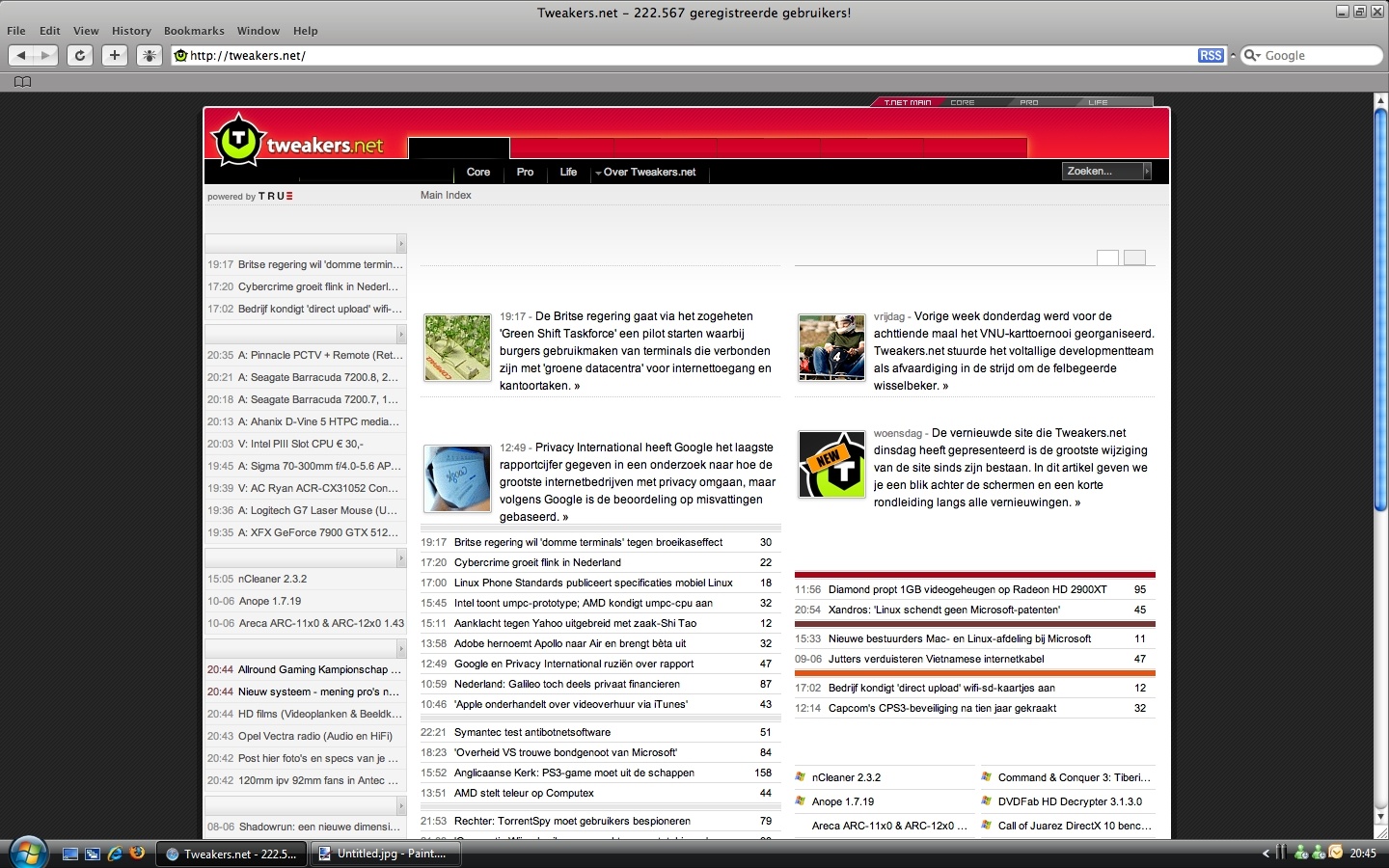Click the Tweakers.net taskbar window button
This screenshot has width=1389, height=868.
pyautogui.click(x=231, y=854)
